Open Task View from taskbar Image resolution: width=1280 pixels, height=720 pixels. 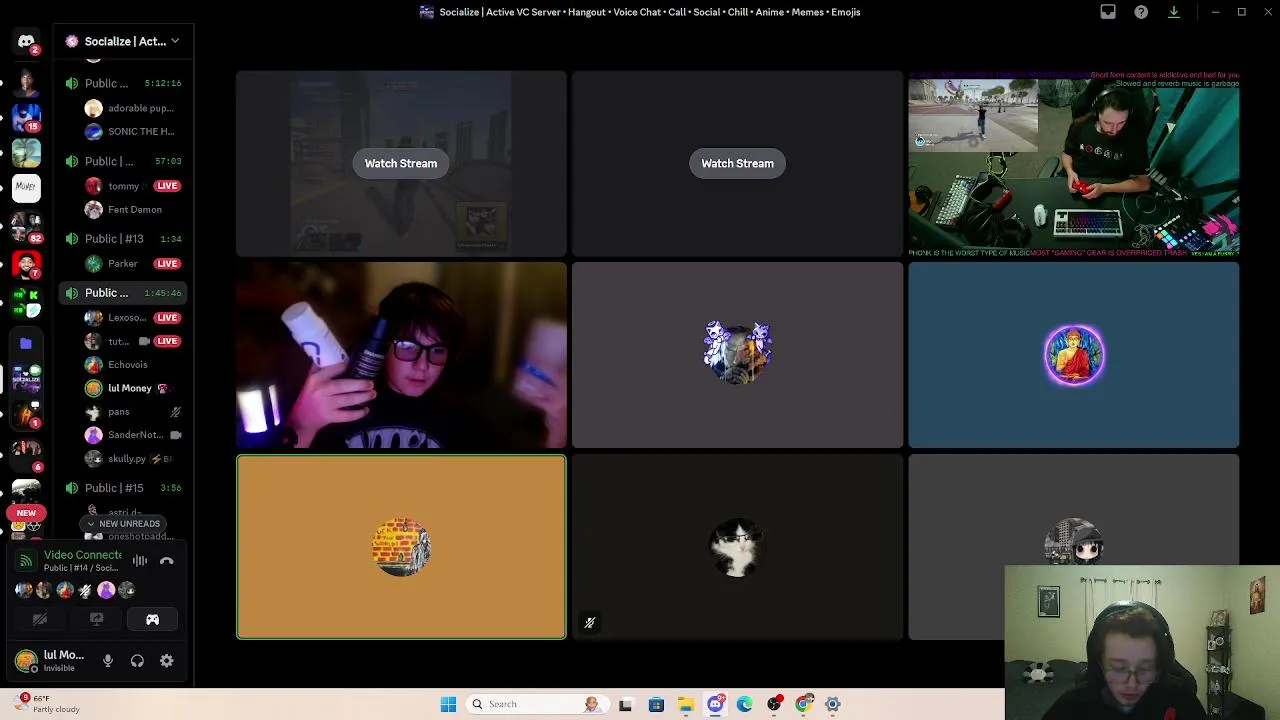[x=625, y=704]
